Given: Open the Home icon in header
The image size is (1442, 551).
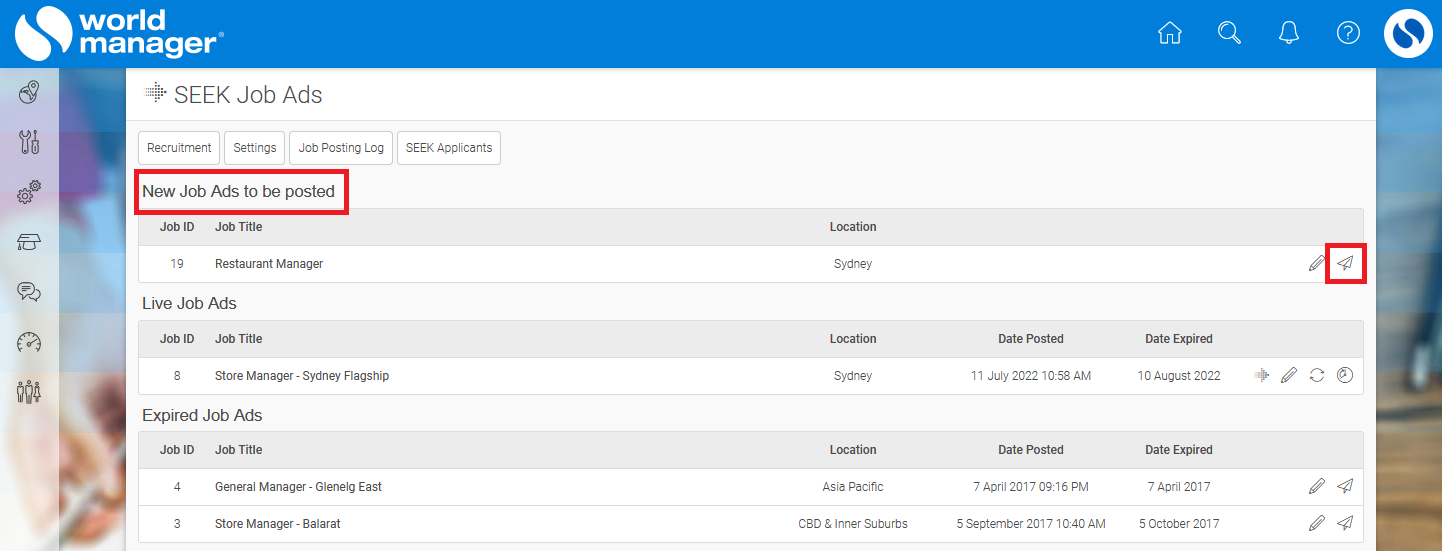Looking at the screenshot, I should coord(1169,33).
